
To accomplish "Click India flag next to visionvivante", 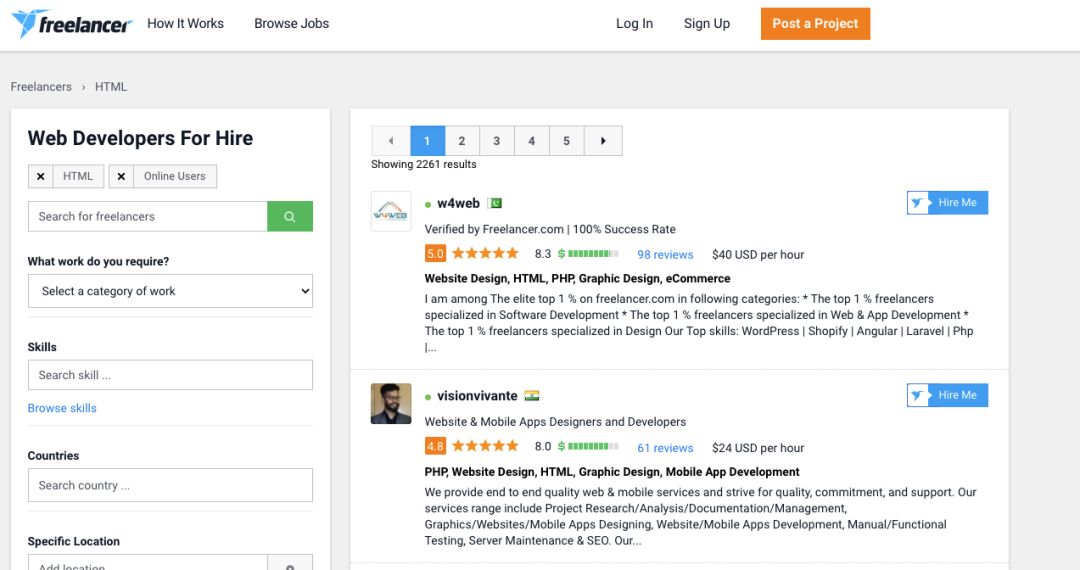I will click(532, 396).
